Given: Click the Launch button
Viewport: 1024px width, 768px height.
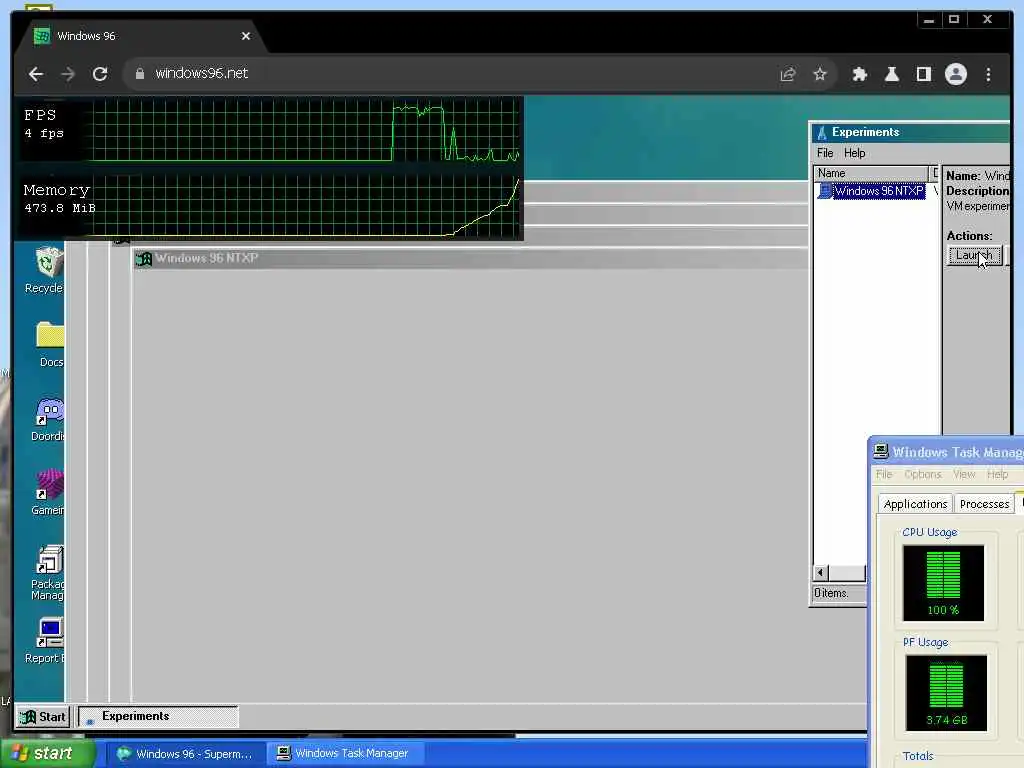Looking at the screenshot, I should pos(974,255).
